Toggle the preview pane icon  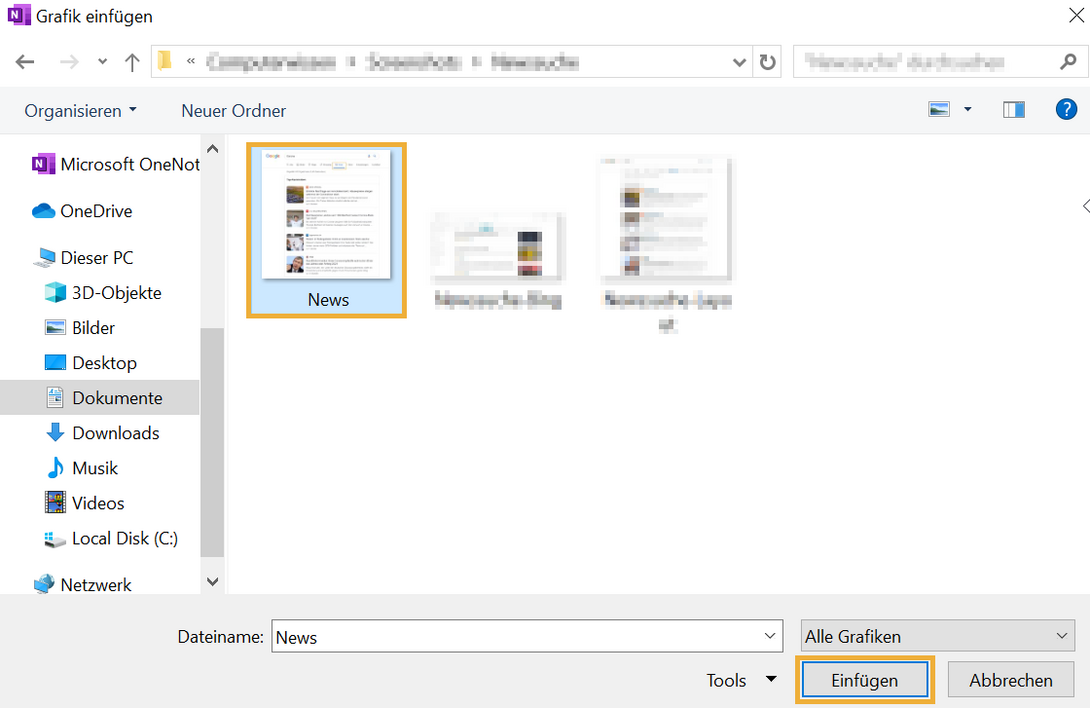1014,109
